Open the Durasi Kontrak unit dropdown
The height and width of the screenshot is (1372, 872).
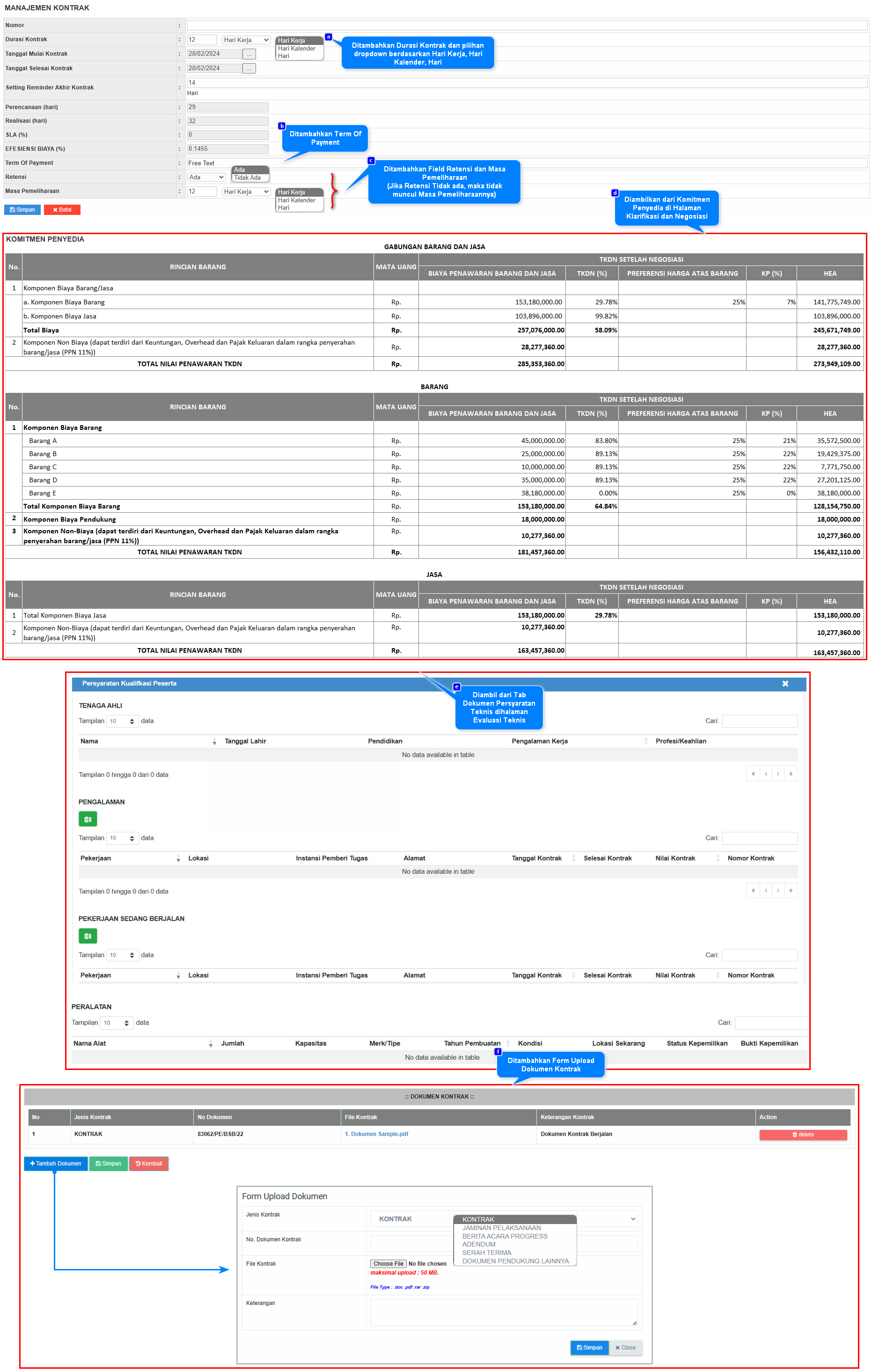(246, 40)
